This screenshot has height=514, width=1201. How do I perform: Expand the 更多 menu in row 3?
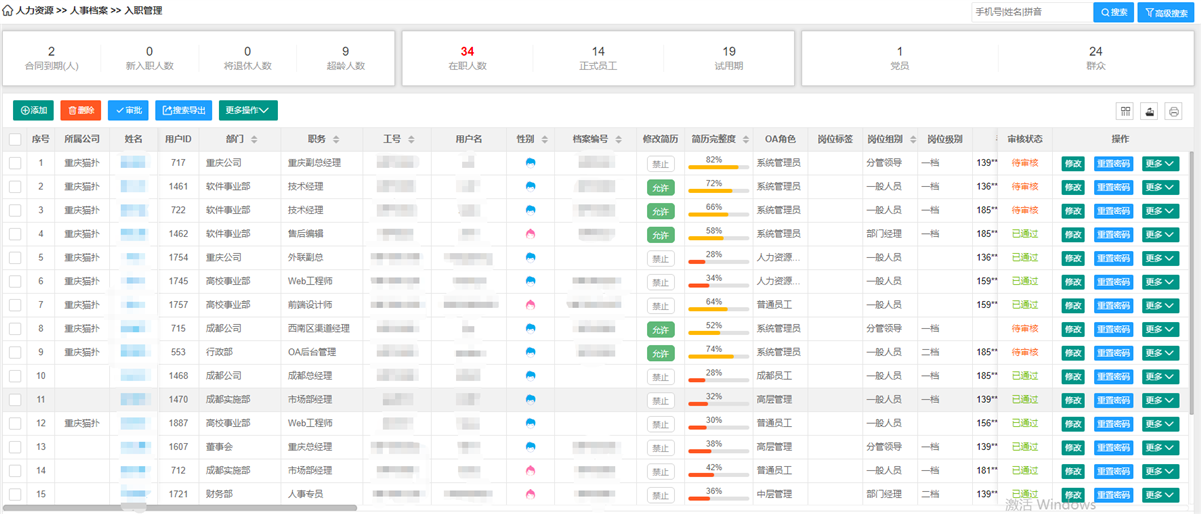(1161, 210)
